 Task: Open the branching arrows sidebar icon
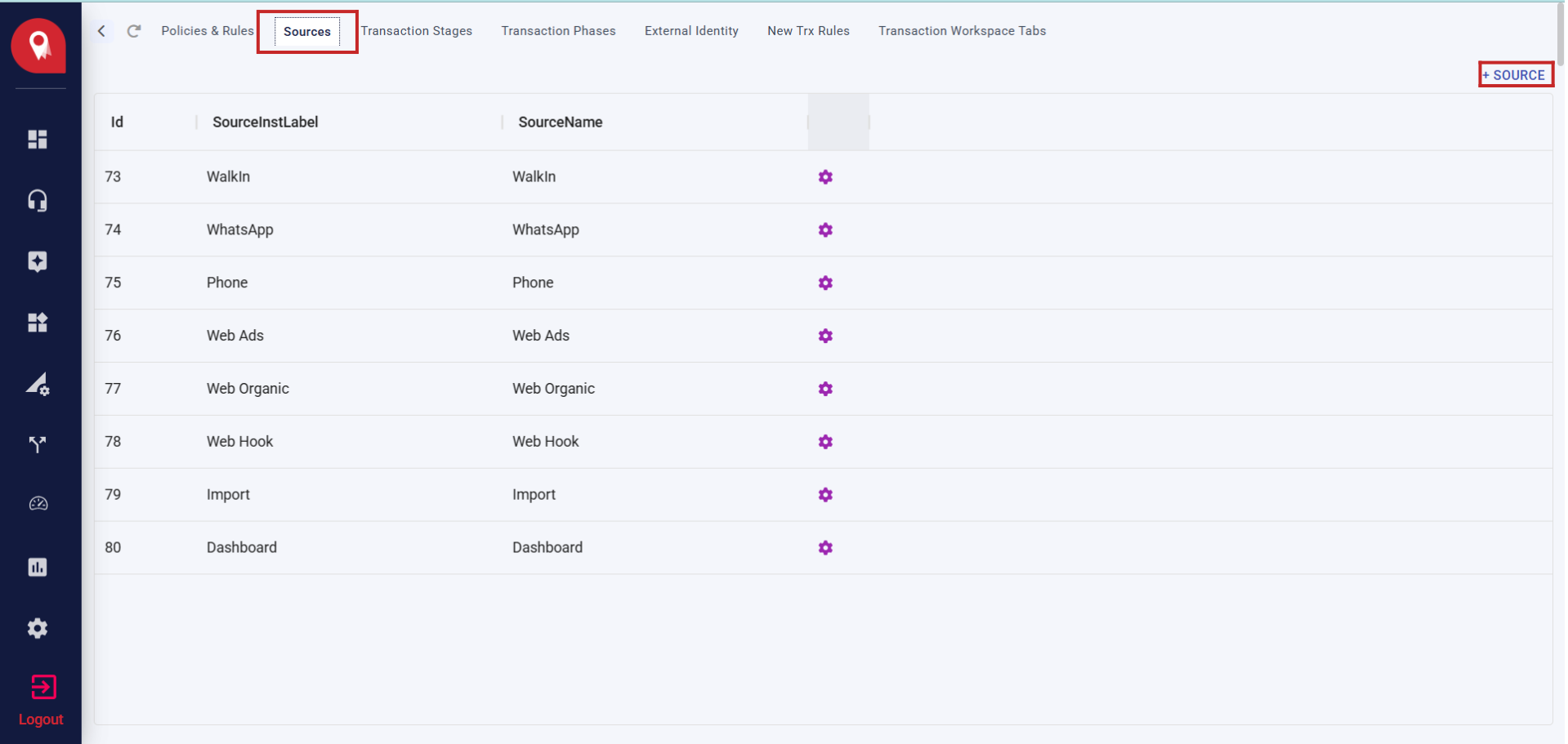point(38,444)
